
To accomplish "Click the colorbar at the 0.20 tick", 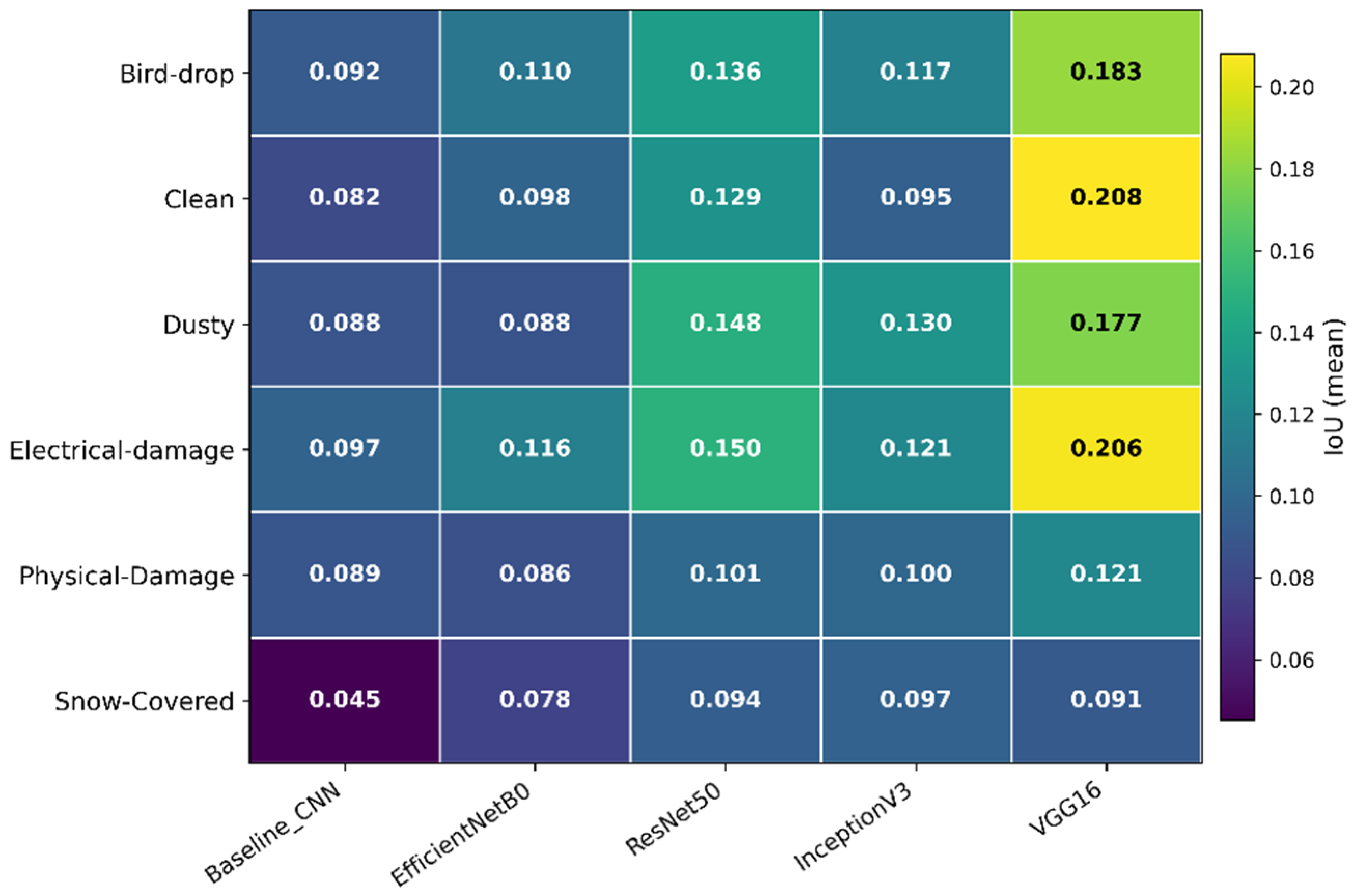I will tap(1237, 88).
